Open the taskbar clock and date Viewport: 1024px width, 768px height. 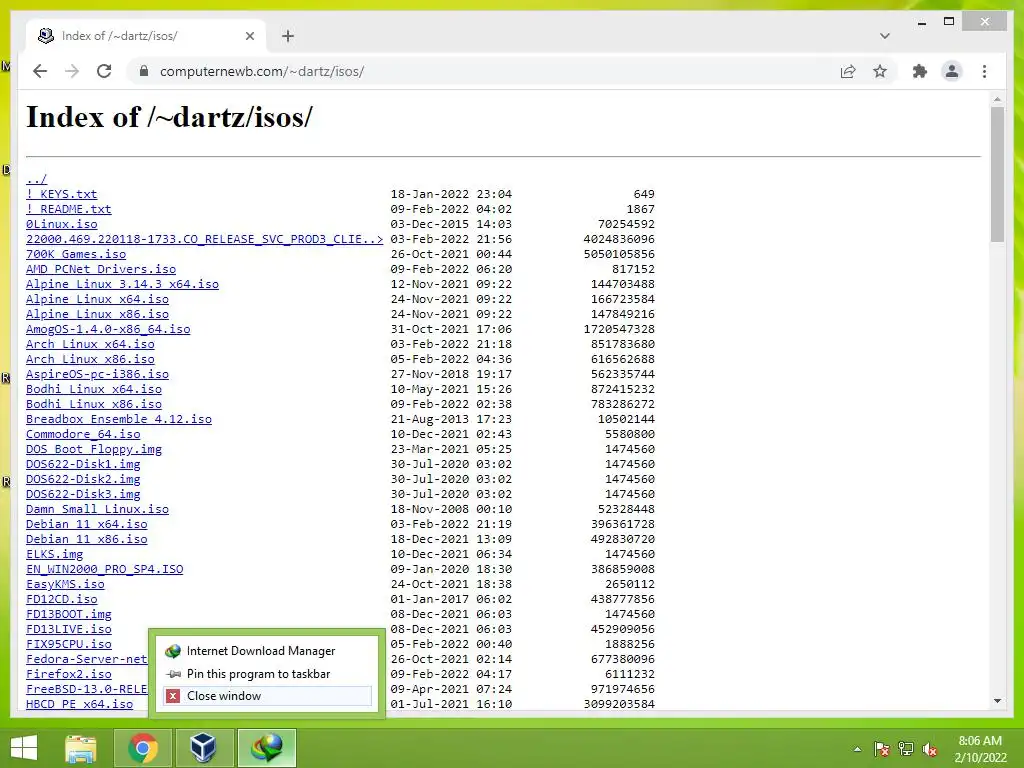pyautogui.click(x=980, y=749)
